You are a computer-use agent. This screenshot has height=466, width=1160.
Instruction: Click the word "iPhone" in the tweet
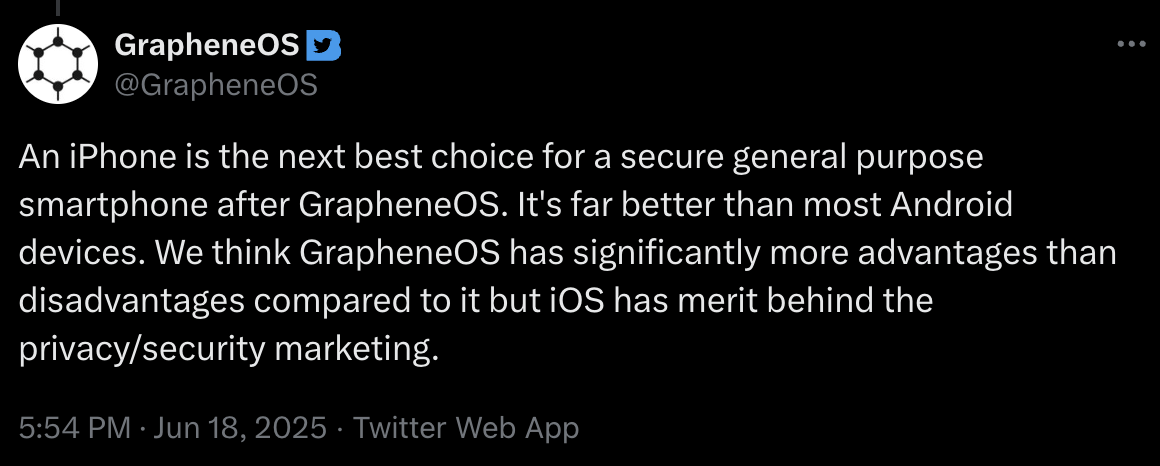[103, 159]
